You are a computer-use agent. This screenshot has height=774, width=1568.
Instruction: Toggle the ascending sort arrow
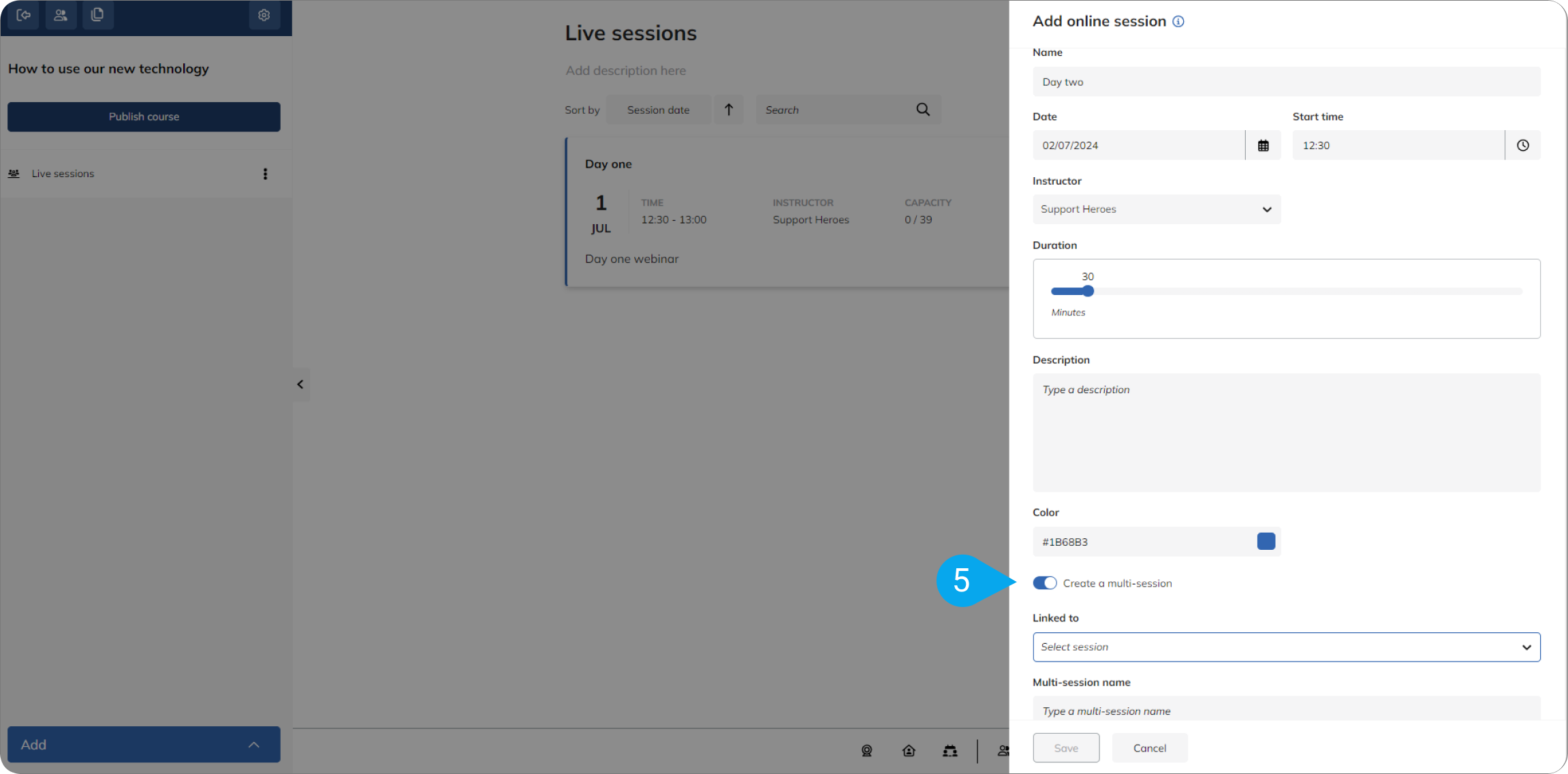click(x=728, y=109)
